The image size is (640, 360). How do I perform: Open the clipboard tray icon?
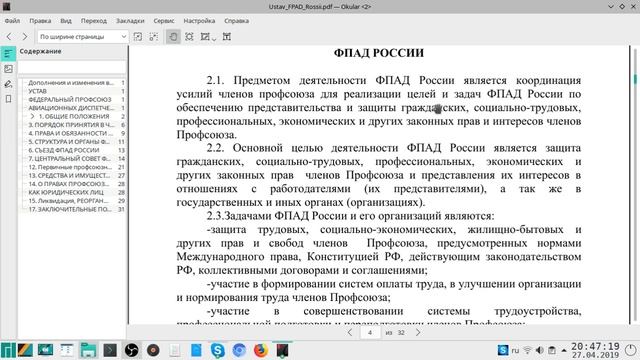(x=552, y=350)
